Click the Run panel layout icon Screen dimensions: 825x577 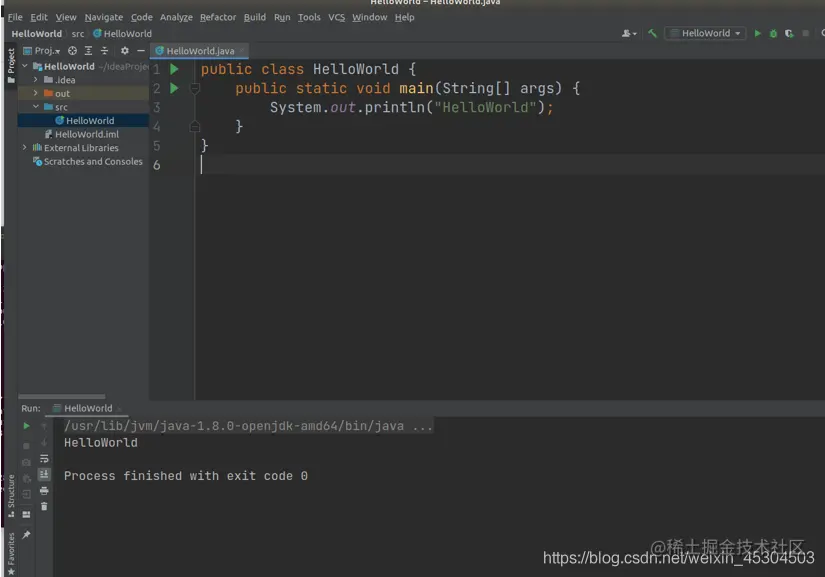pyautogui.click(x=26, y=514)
